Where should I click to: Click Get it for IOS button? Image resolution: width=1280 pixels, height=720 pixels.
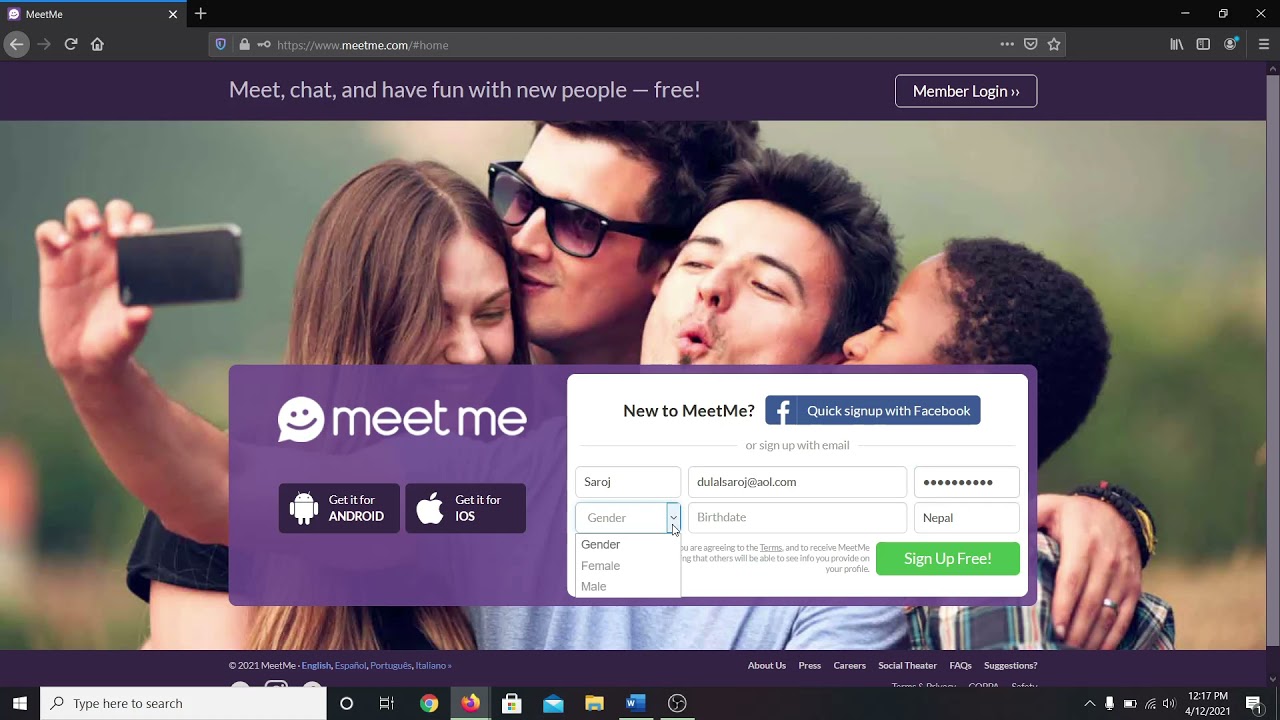pyautogui.click(x=465, y=508)
